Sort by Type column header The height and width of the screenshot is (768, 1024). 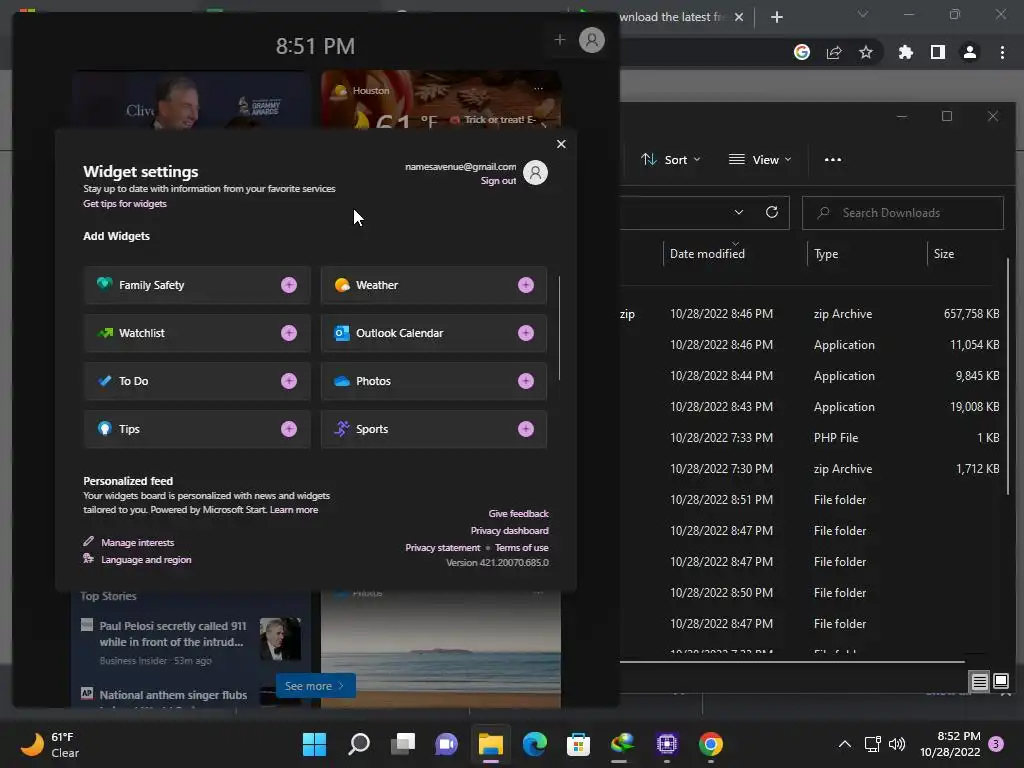click(x=826, y=254)
